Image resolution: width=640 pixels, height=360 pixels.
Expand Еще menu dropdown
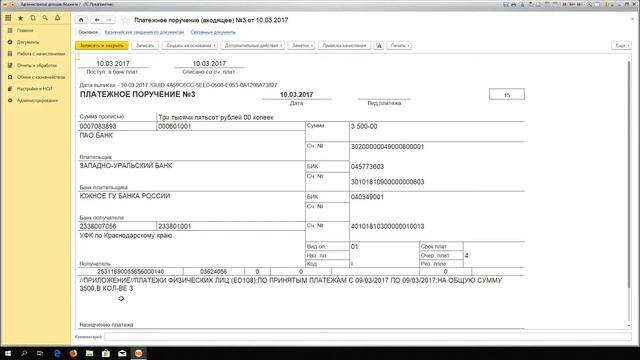point(621,45)
